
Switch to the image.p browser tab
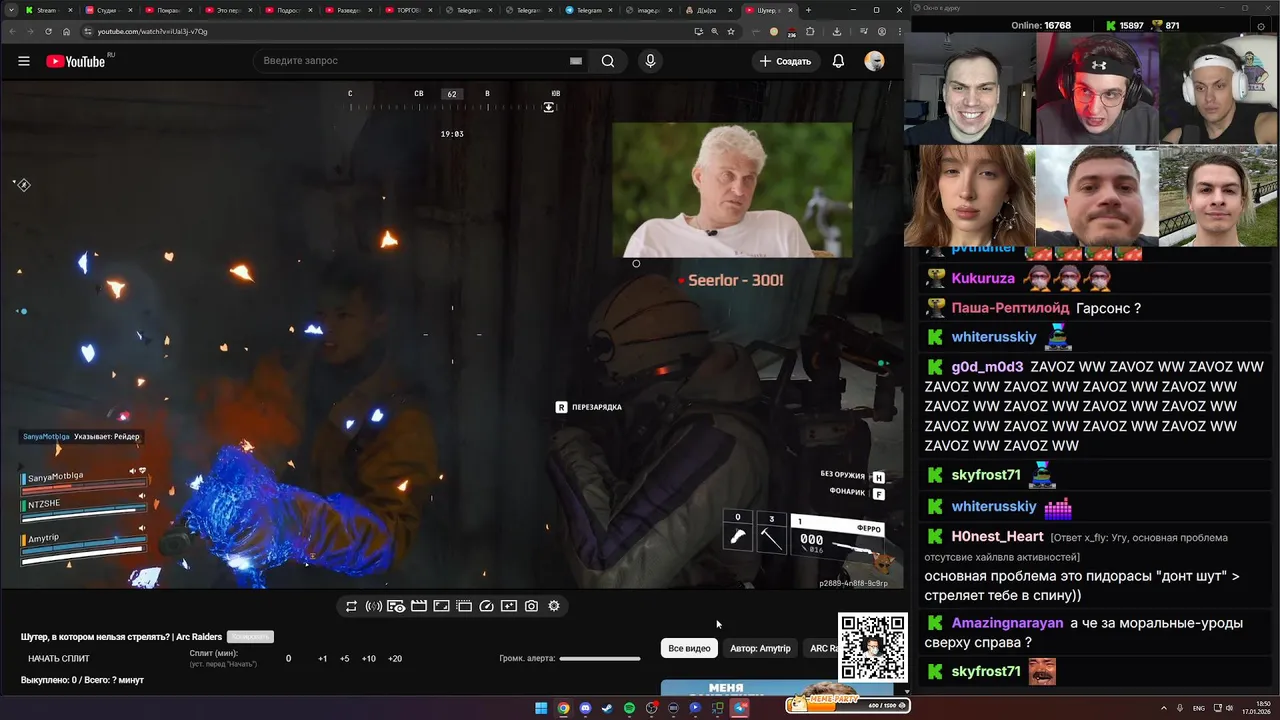(x=647, y=10)
